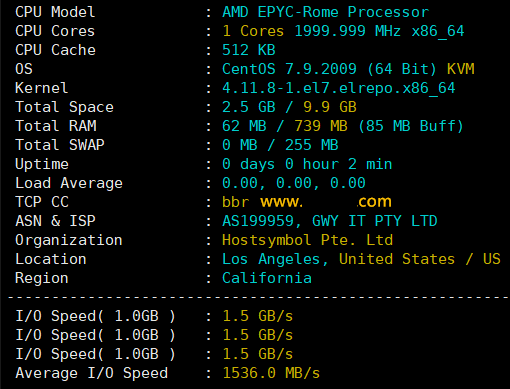This screenshot has width=510, height=389.
Task: Click the bbr TCP CC value
Action: pos(235,202)
